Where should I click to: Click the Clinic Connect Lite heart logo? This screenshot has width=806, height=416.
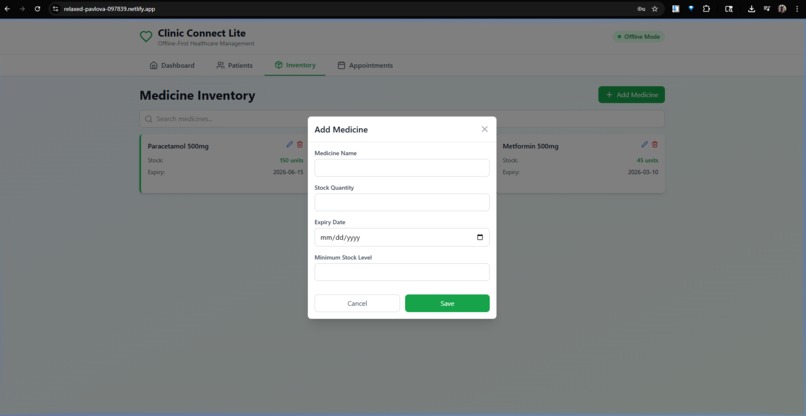146,37
